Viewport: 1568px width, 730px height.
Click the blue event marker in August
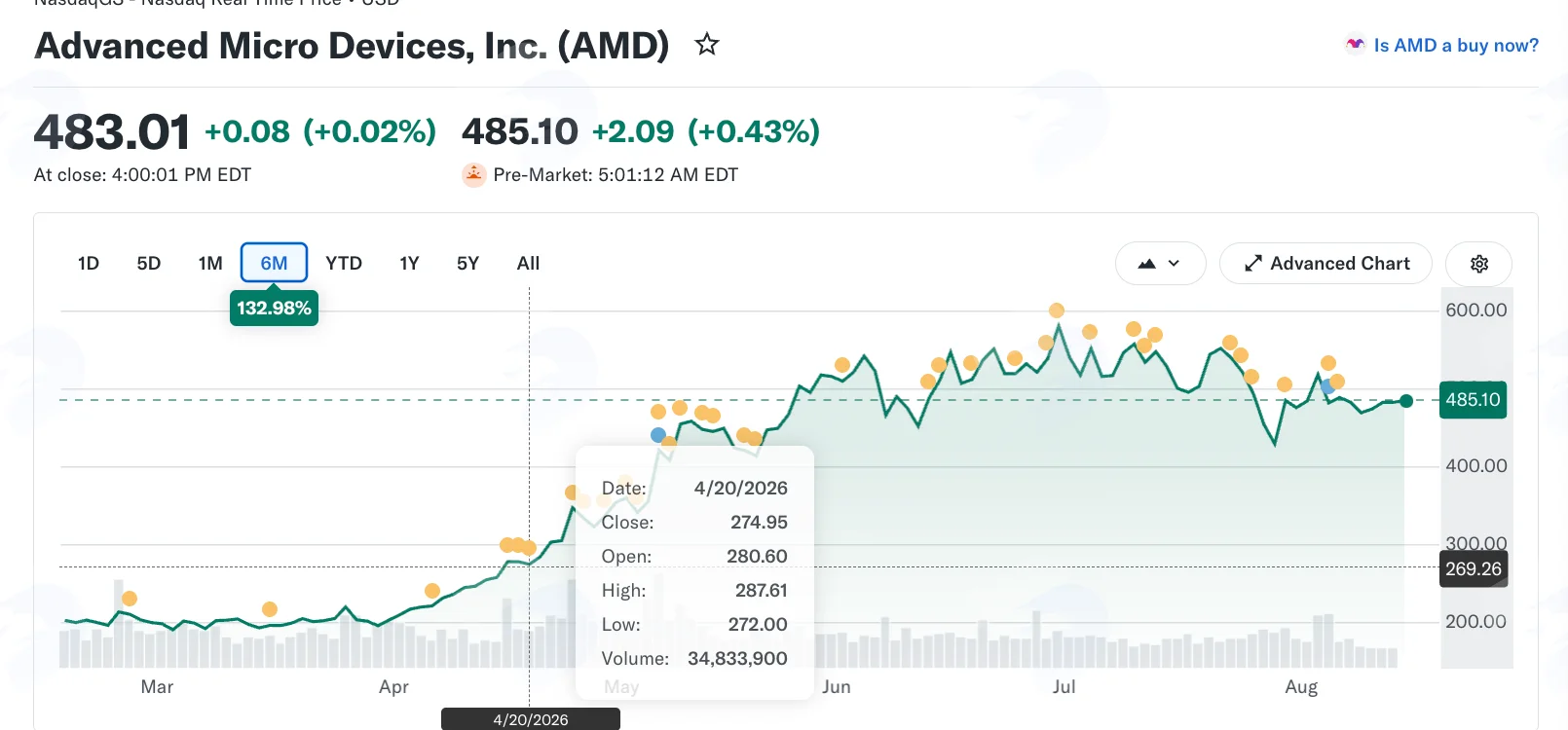pos(1326,386)
